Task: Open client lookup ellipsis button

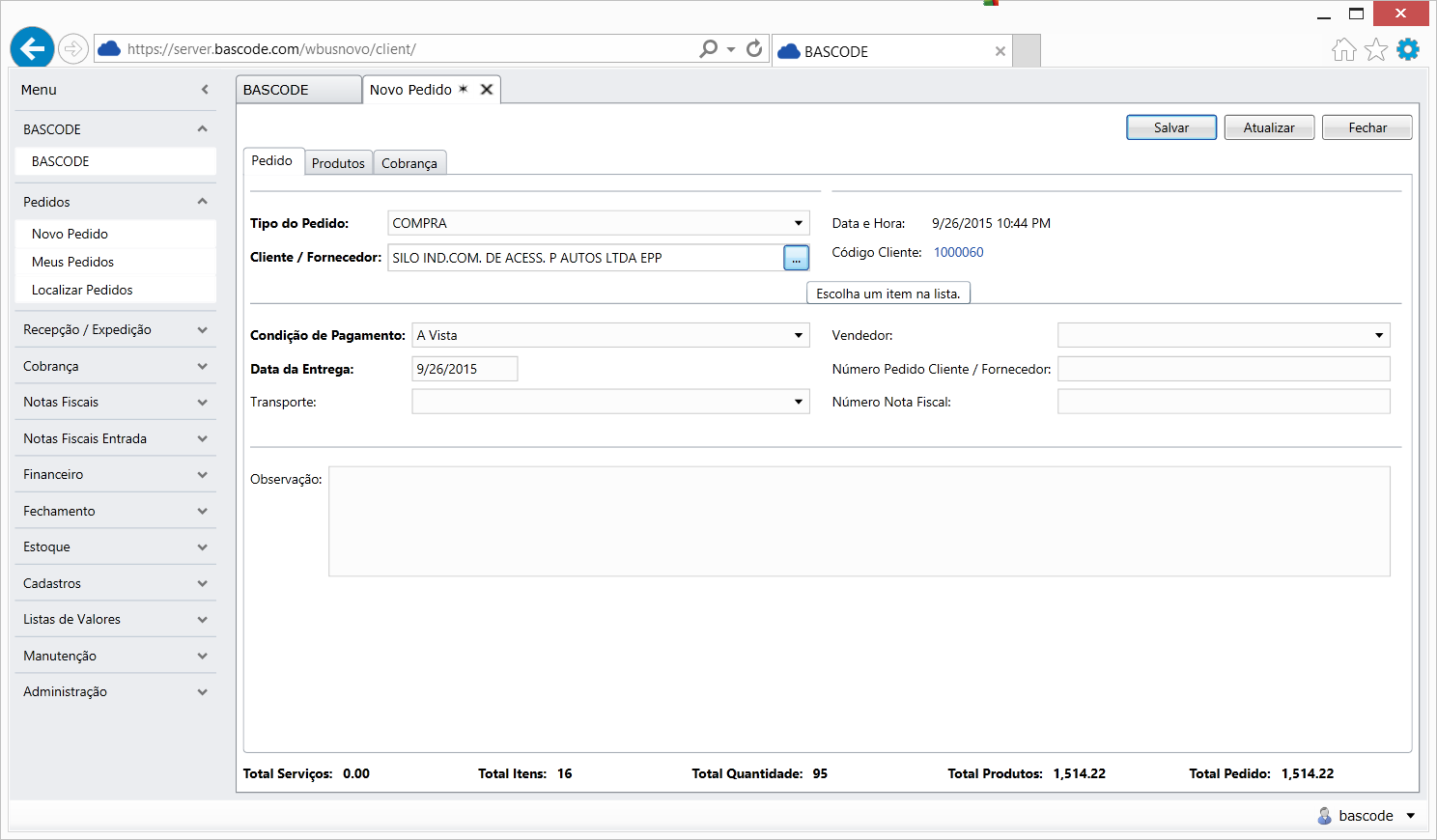Action: (x=796, y=258)
